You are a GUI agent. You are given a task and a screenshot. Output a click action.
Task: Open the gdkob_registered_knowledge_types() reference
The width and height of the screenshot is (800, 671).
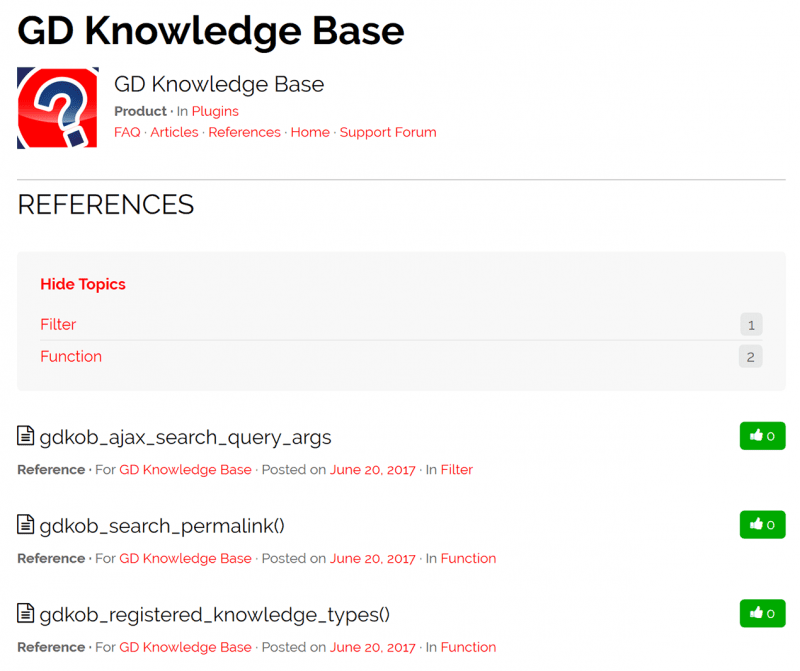[214, 615]
